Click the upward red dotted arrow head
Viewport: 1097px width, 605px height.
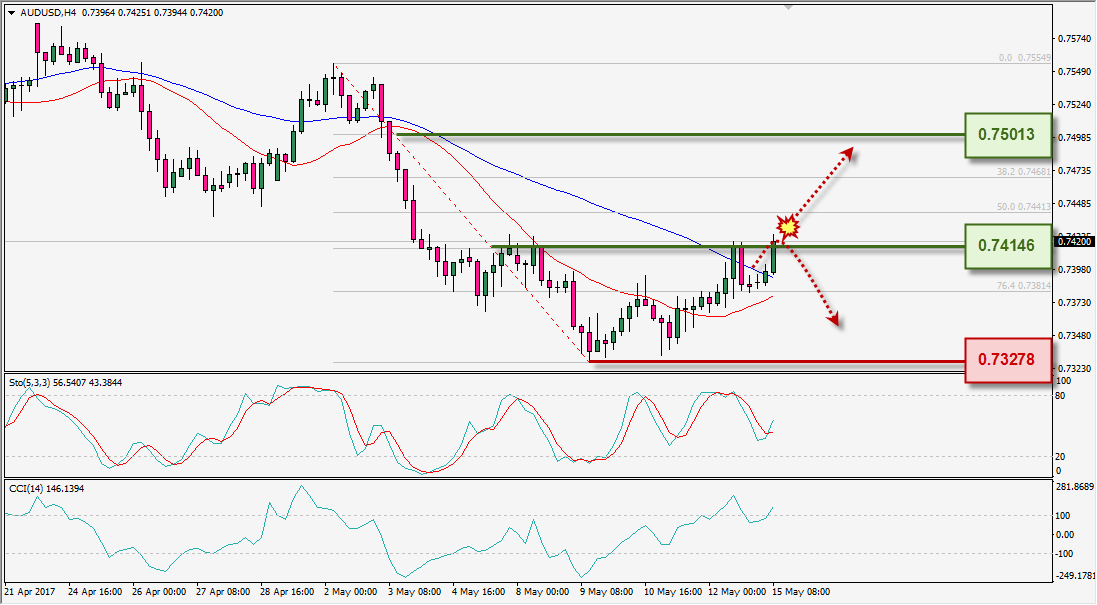pos(847,153)
